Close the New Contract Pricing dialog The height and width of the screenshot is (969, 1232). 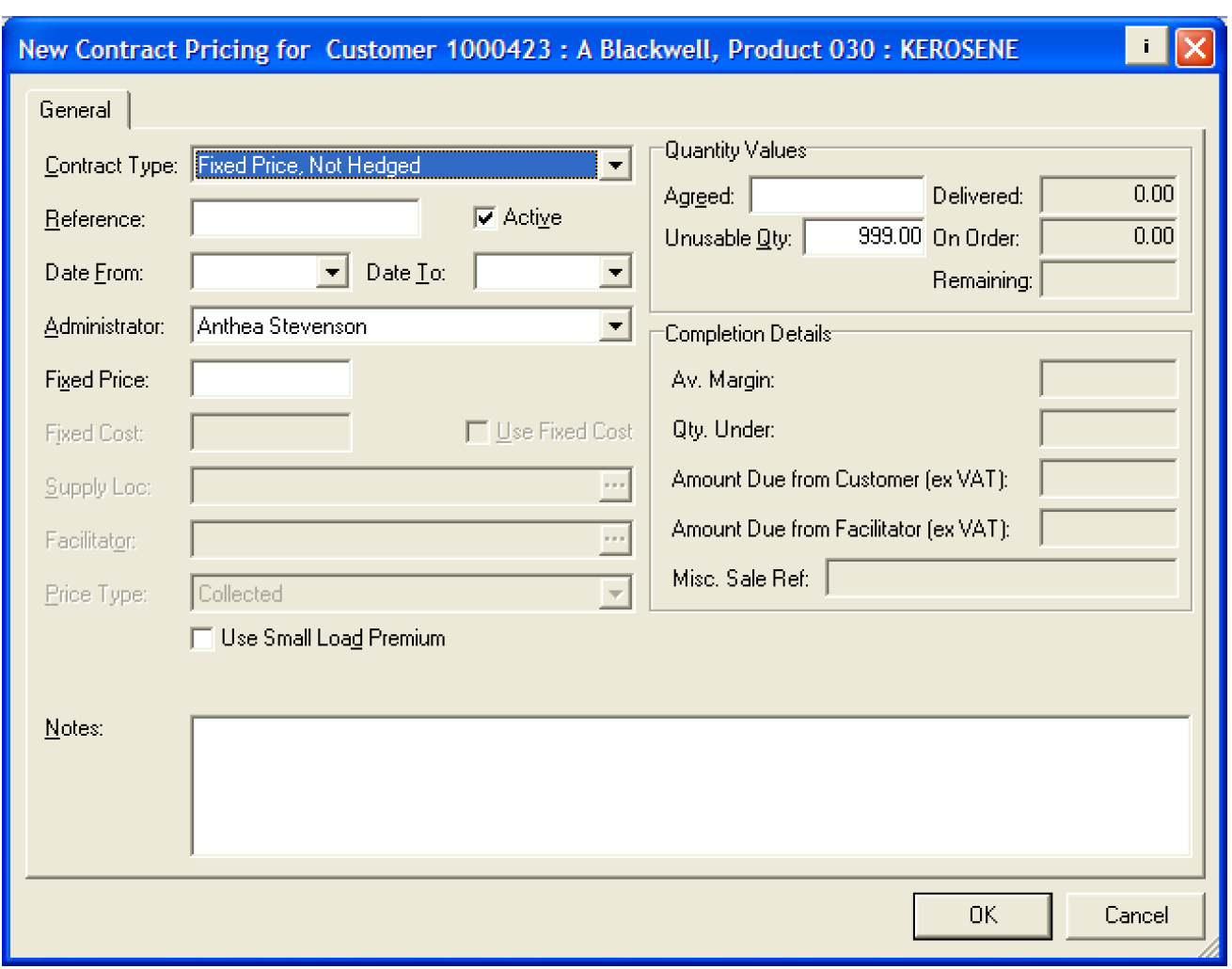tap(1194, 47)
